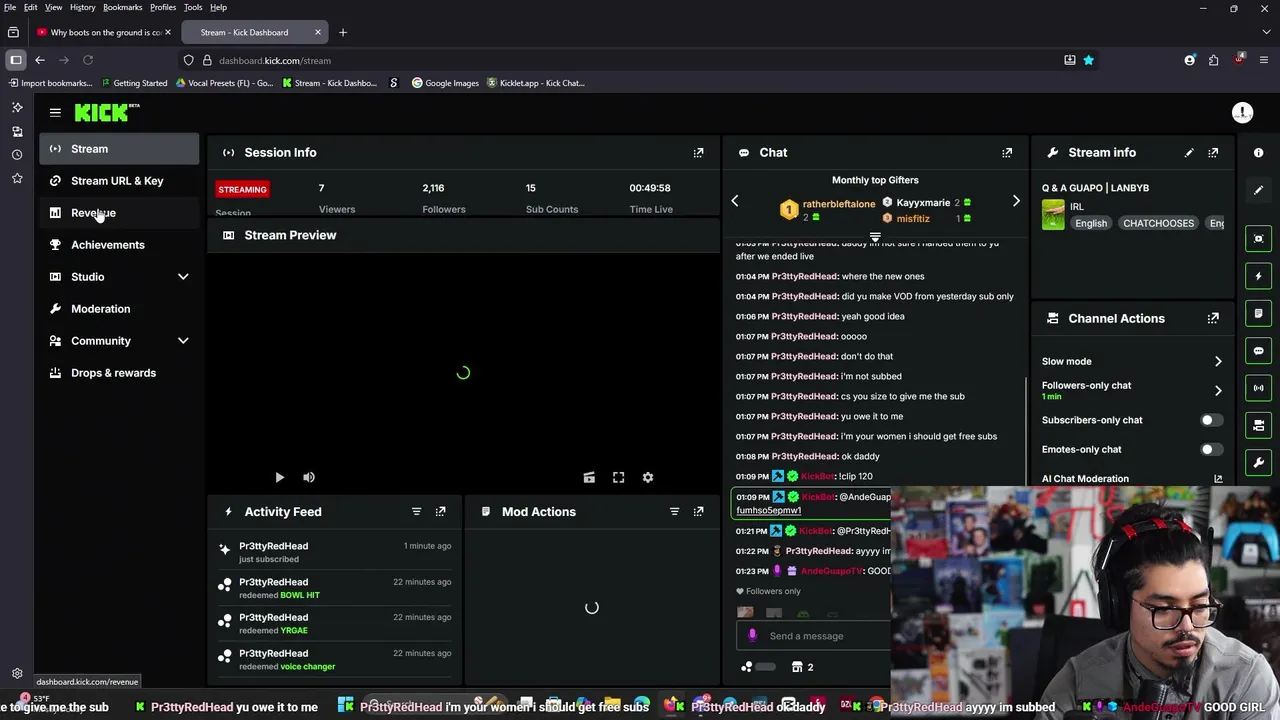Play the stream preview
Screen dimensions: 1280x720
(279, 478)
